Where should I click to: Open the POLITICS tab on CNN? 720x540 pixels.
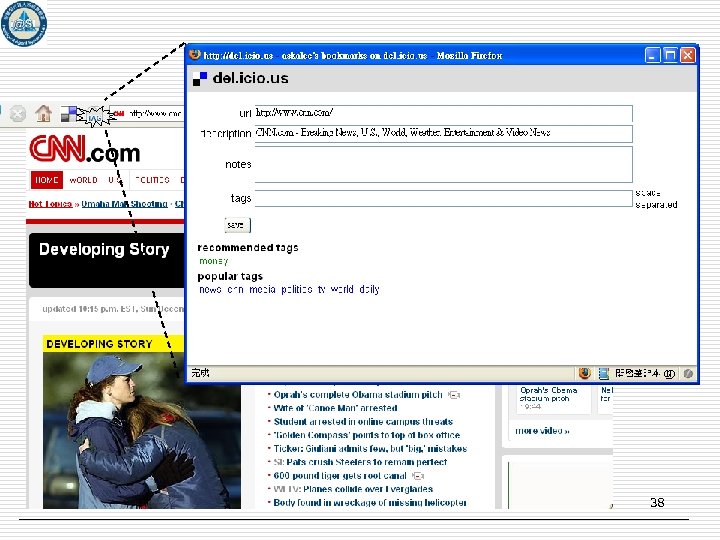pyautogui.click(x=152, y=180)
